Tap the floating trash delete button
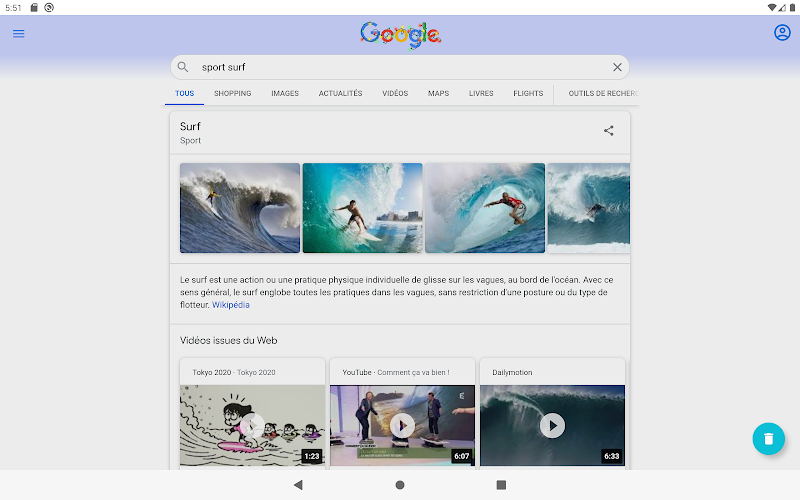The image size is (800, 500). tap(768, 439)
